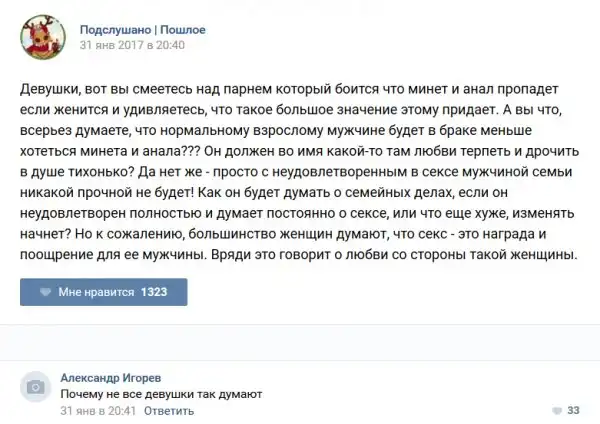Click the 1323 likes counter

153,292
